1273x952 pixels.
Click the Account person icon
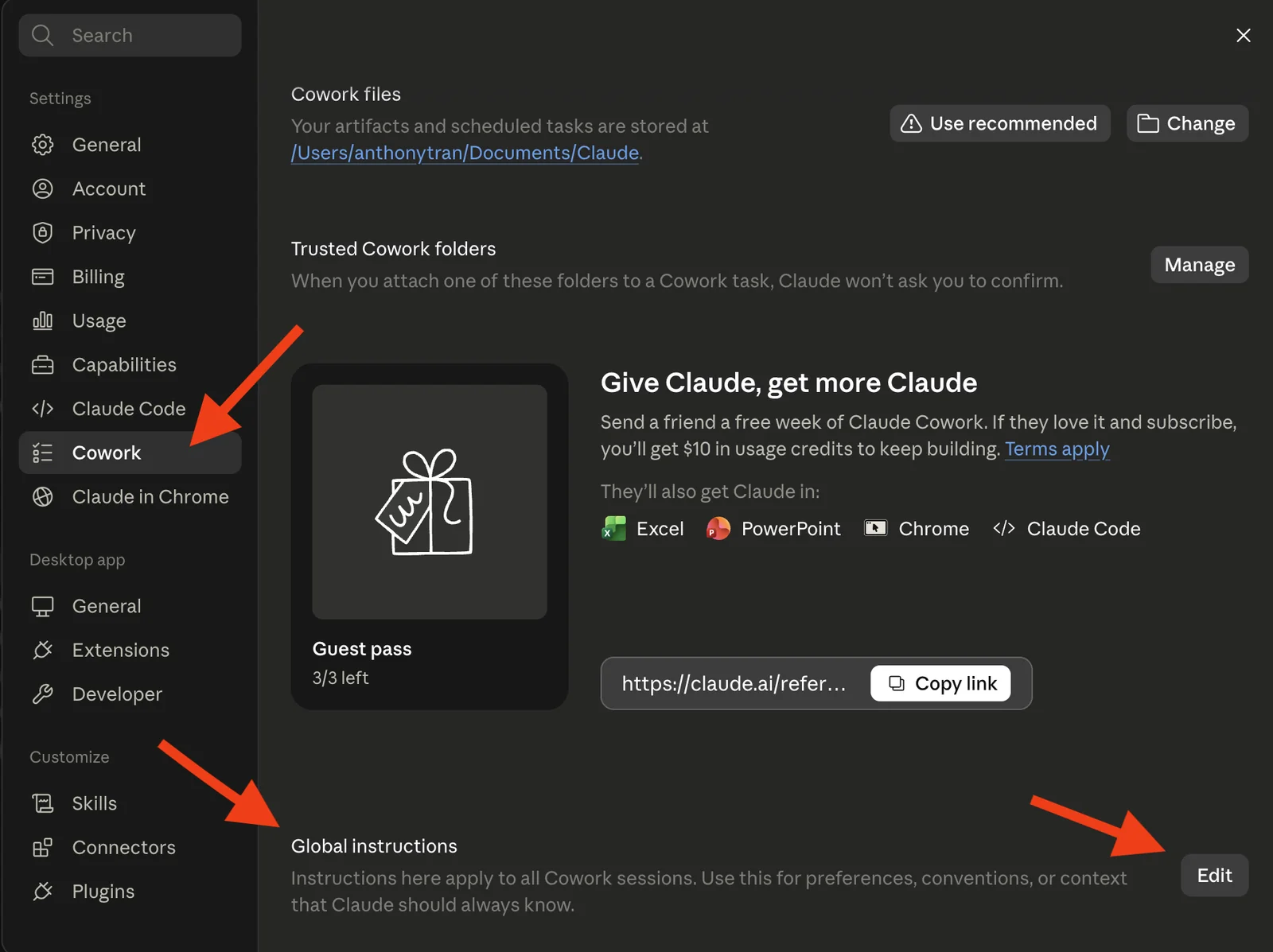pos(42,188)
